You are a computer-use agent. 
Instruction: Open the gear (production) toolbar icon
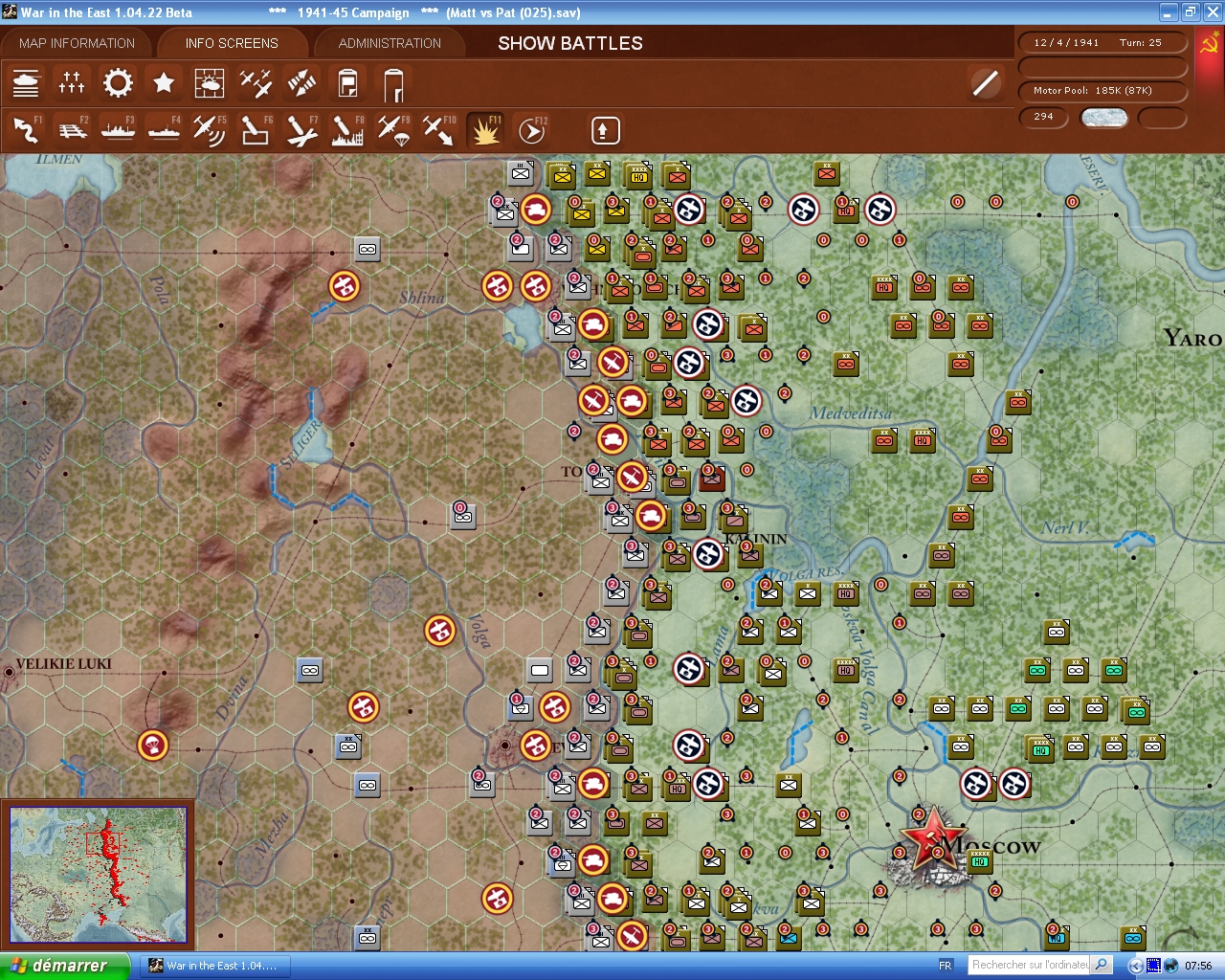point(118,84)
